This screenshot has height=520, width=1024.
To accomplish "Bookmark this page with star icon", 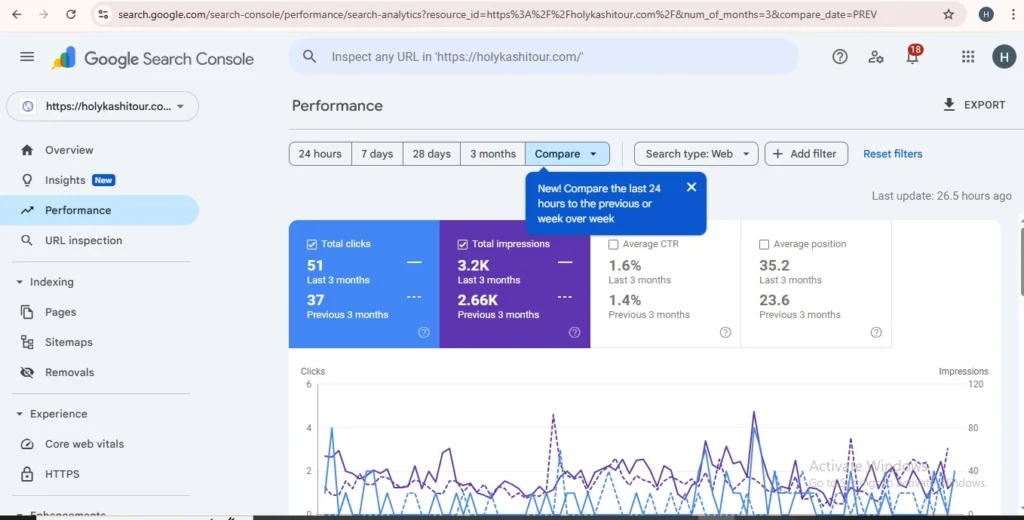I will pos(948,15).
